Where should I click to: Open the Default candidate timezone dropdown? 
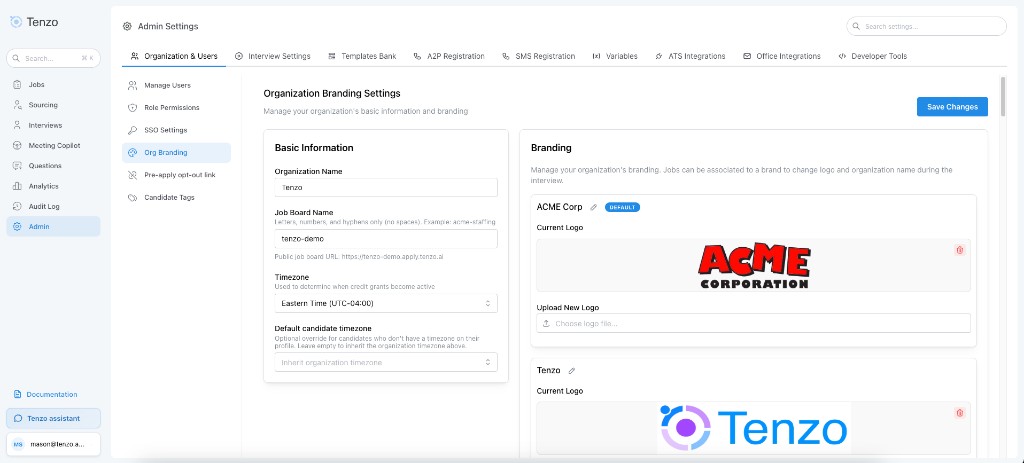[x=386, y=362]
